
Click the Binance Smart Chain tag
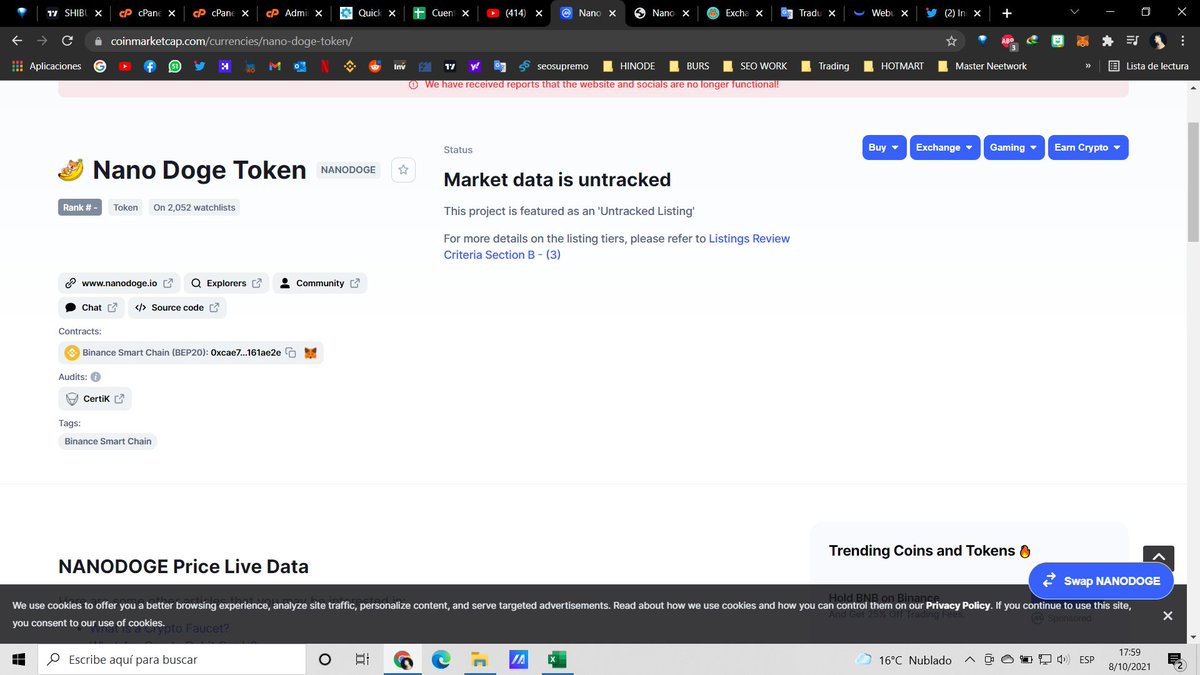click(108, 441)
